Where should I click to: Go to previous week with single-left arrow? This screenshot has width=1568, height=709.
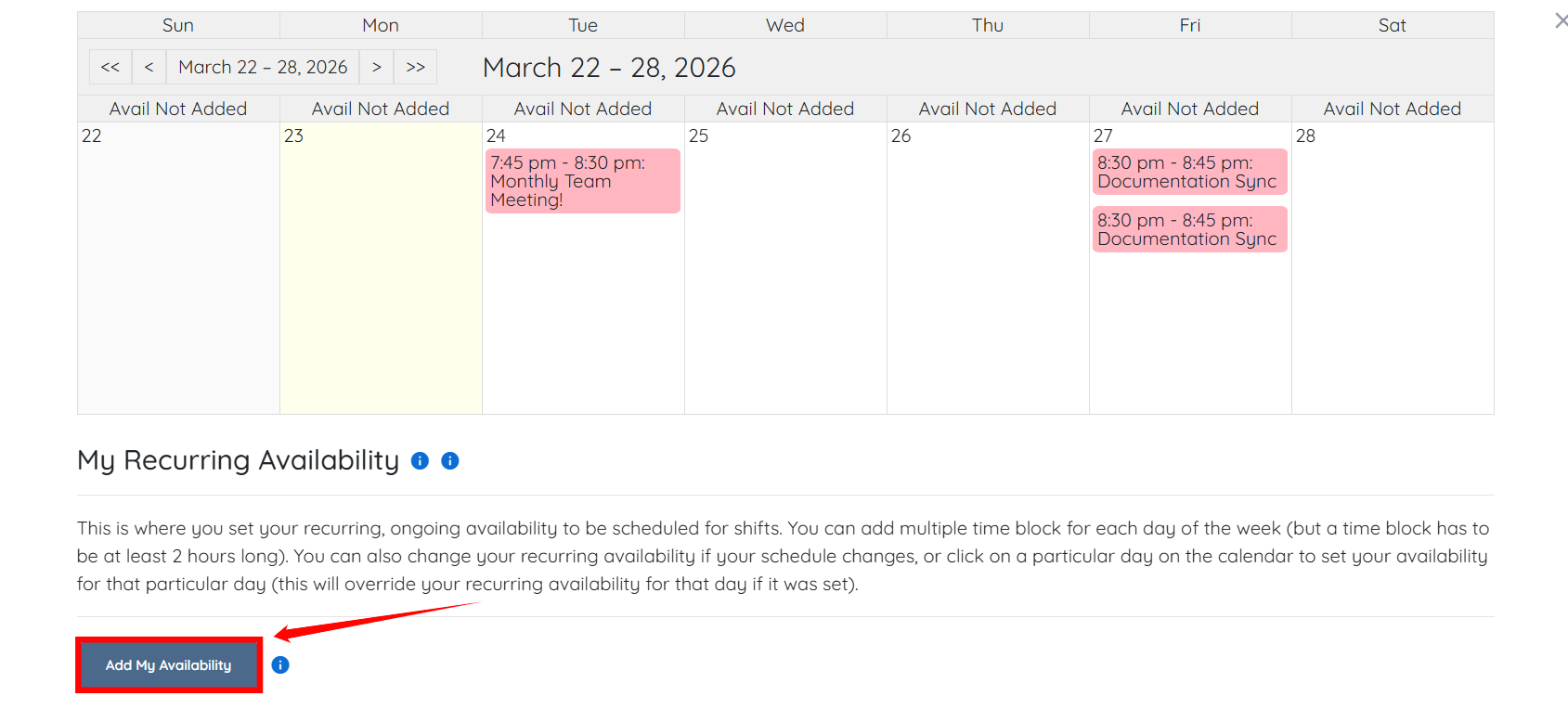(149, 67)
